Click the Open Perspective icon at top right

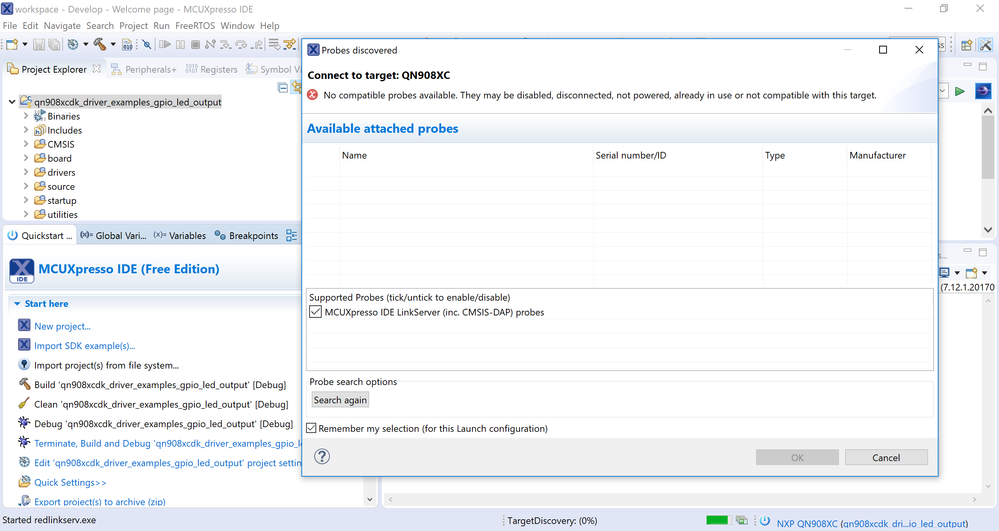[967, 45]
